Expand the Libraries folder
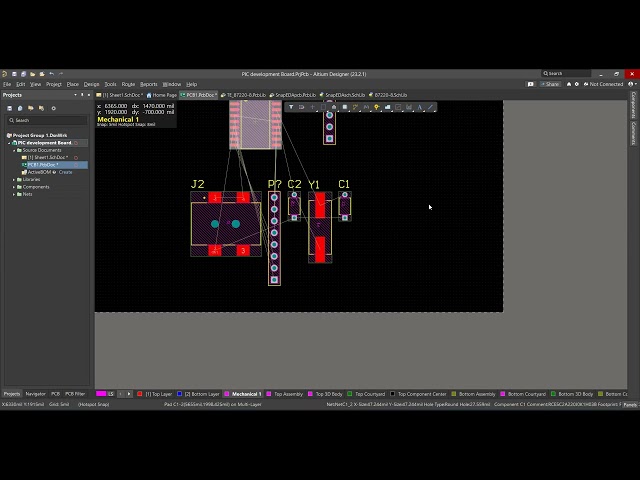 pos(14,180)
